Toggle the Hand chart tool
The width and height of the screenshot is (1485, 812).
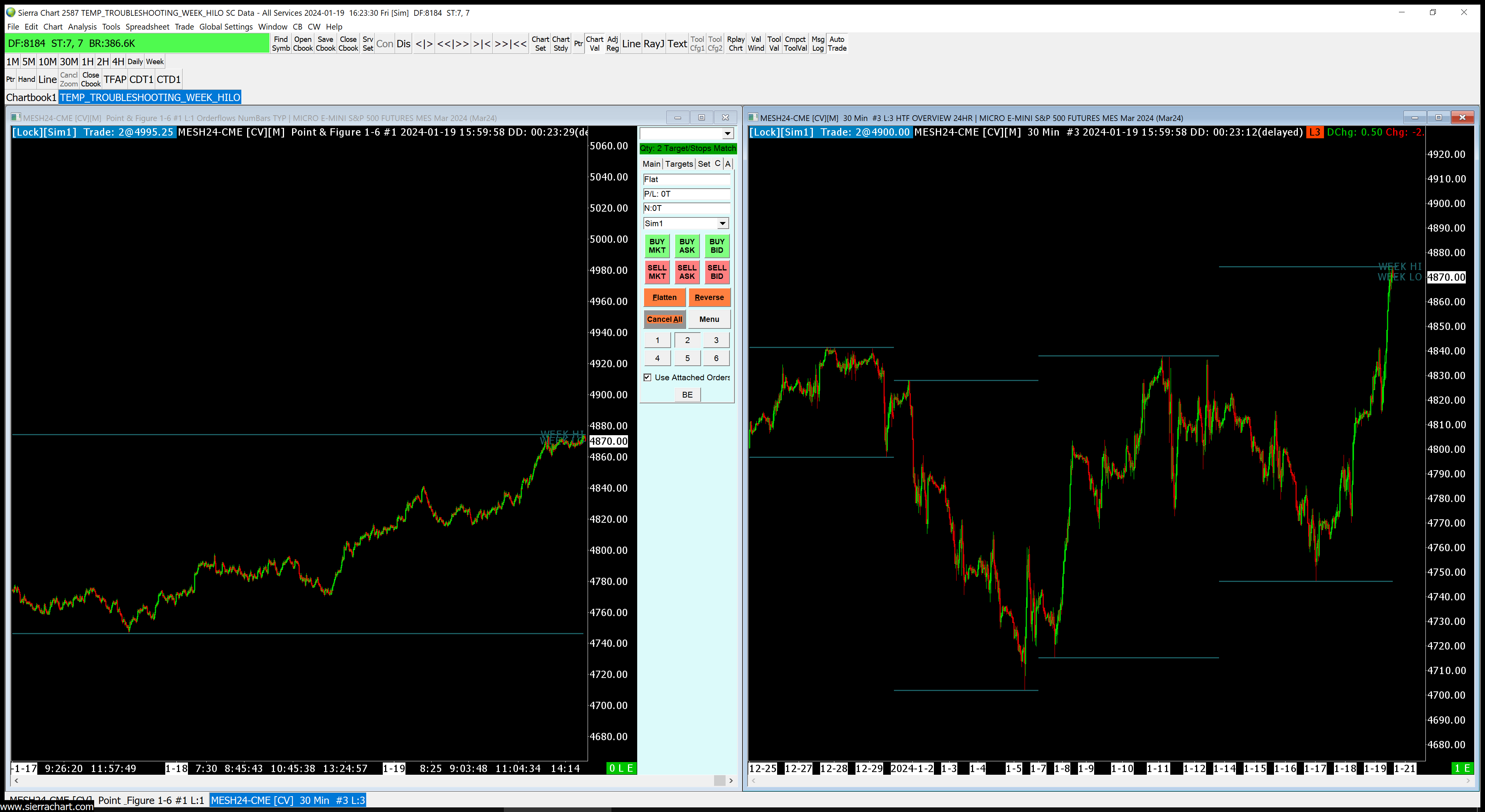point(27,80)
